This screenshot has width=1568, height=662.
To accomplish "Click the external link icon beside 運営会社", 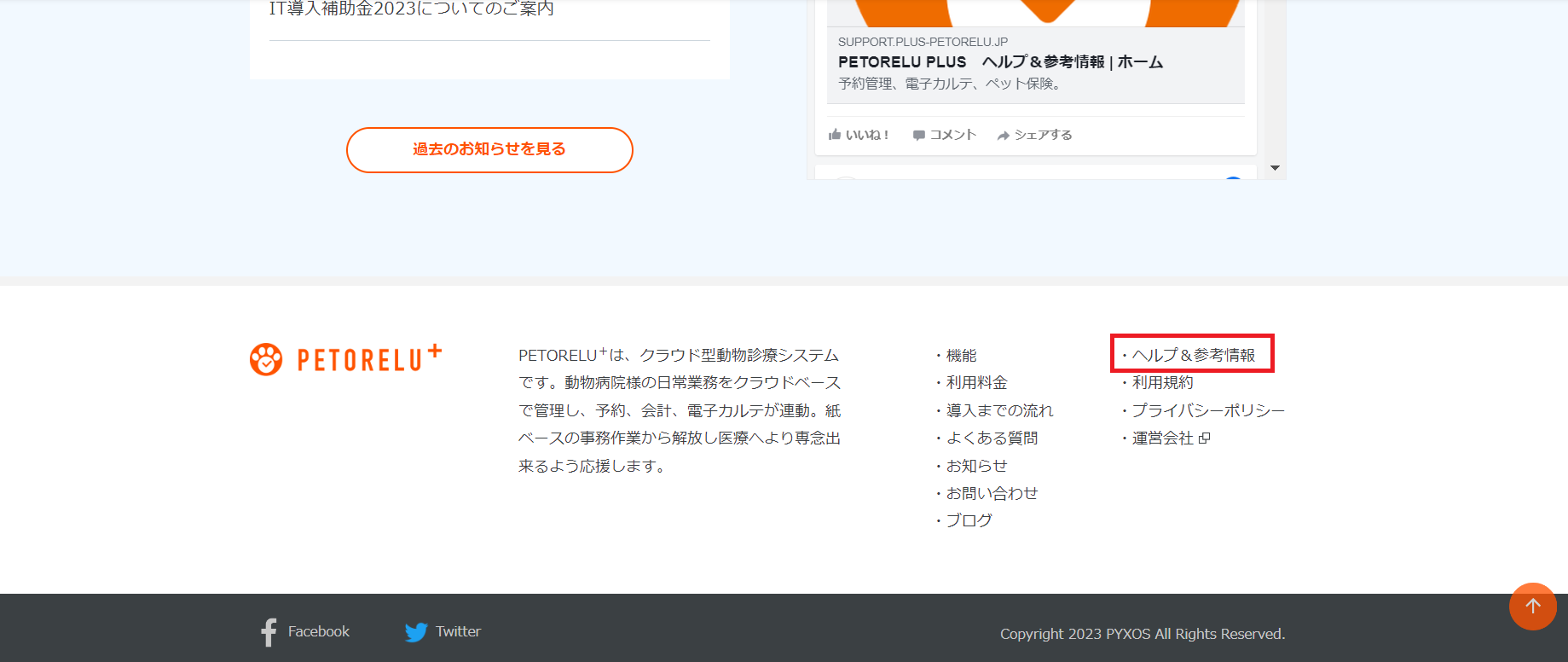I will (1204, 438).
